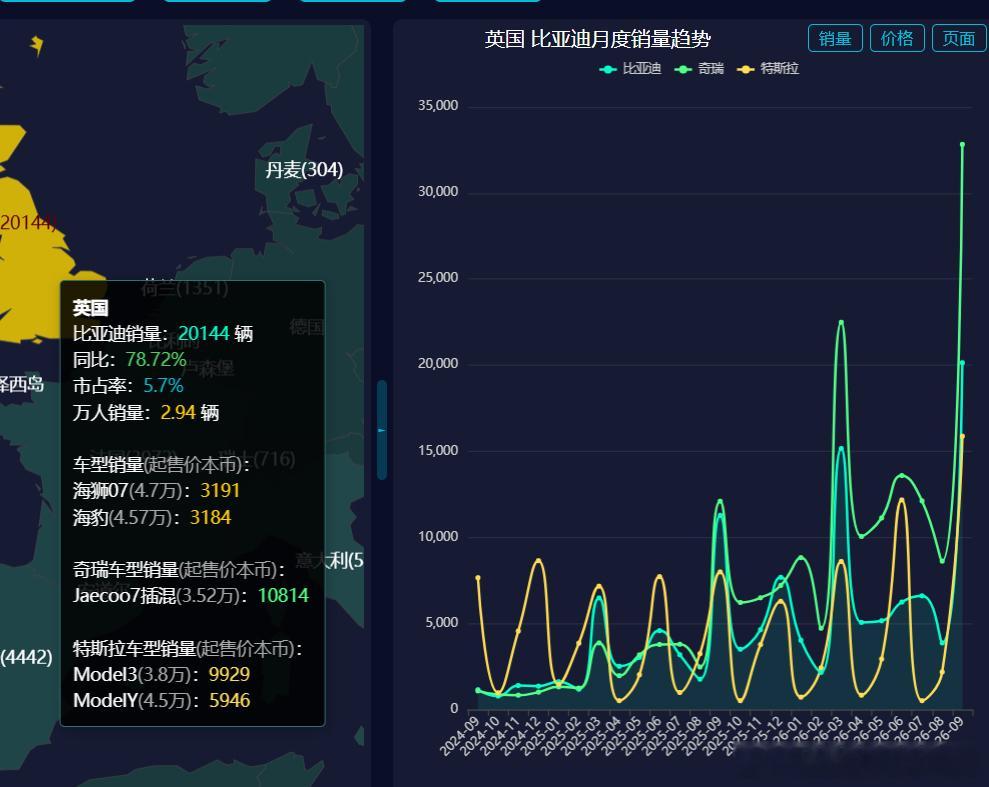Toggle 特斯拉 series in chart legend
This screenshot has width=989, height=787.
click(768, 69)
